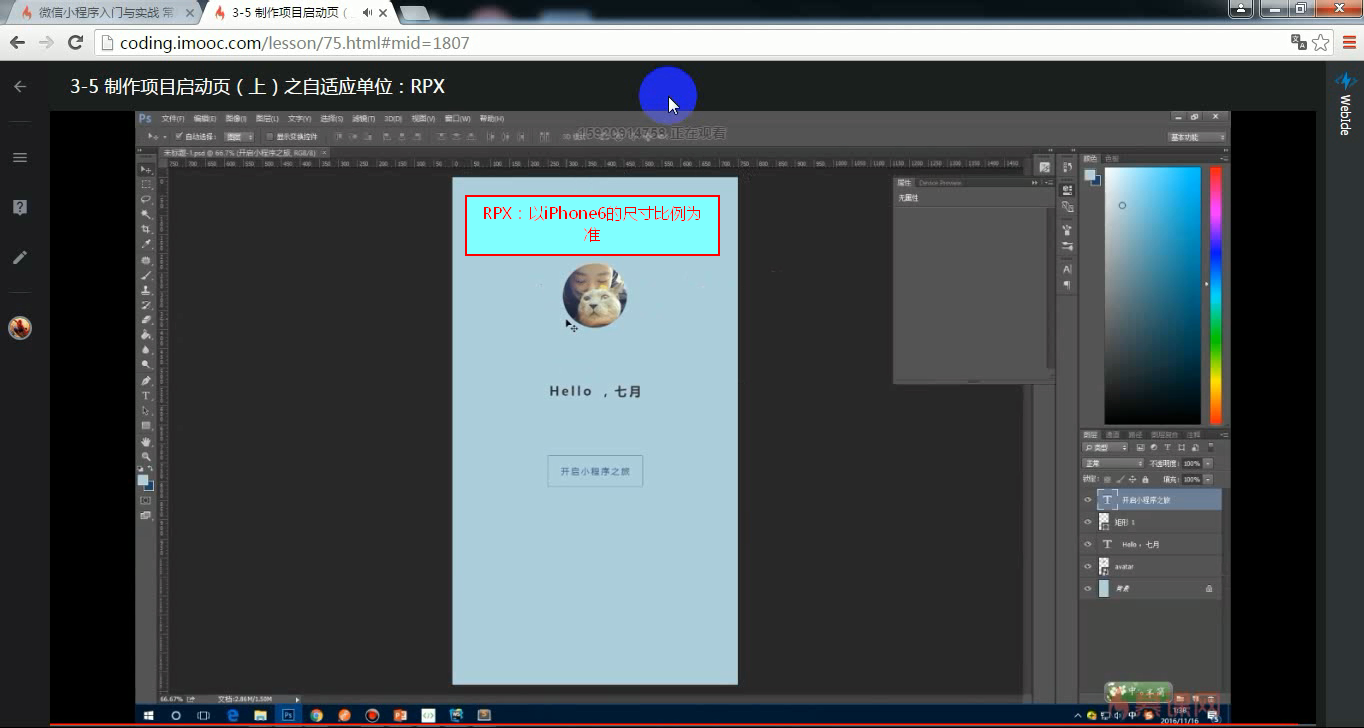Open the 图像 menu
The width and height of the screenshot is (1364, 728).
tap(235, 118)
